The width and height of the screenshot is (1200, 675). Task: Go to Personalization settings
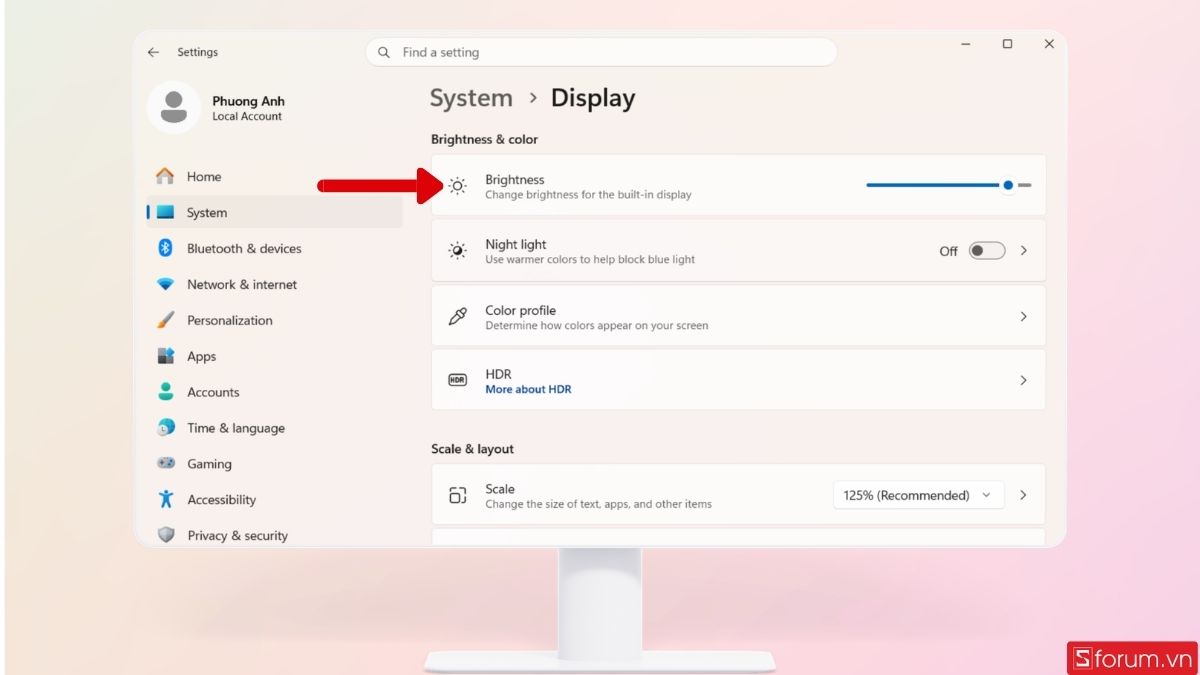coord(229,320)
